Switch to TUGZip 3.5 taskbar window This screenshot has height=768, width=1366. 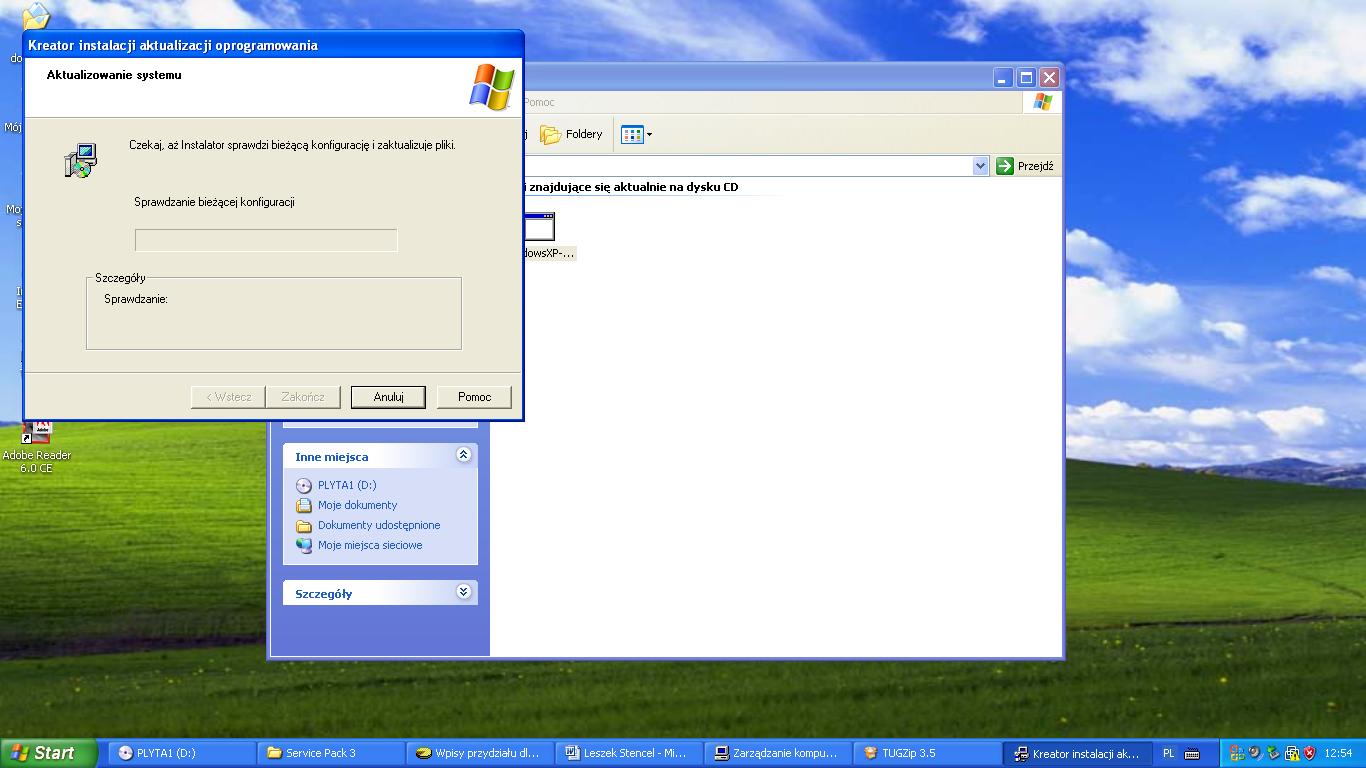pyautogui.click(x=927, y=753)
